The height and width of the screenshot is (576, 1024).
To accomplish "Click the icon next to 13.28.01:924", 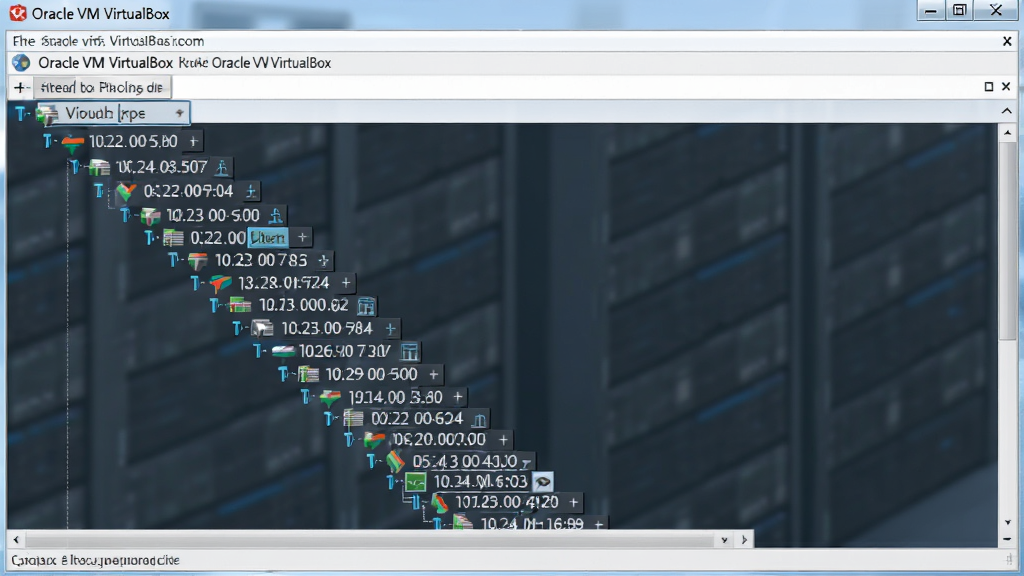I will point(221,283).
